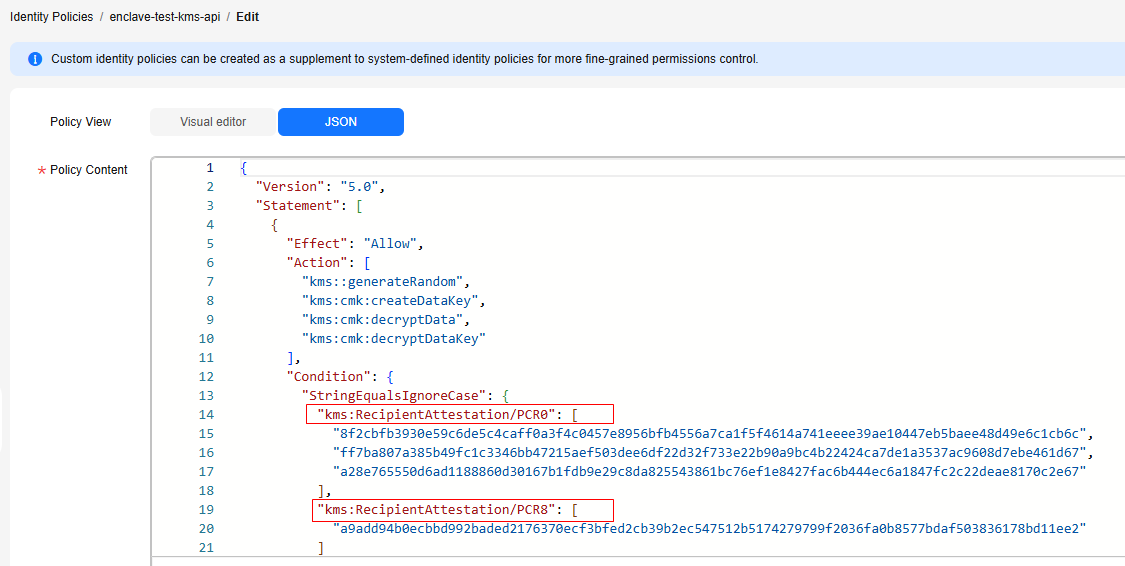Click the kms:cmk:decryptData action line
Image resolution: width=1125 pixels, height=566 pixels.
386,319
